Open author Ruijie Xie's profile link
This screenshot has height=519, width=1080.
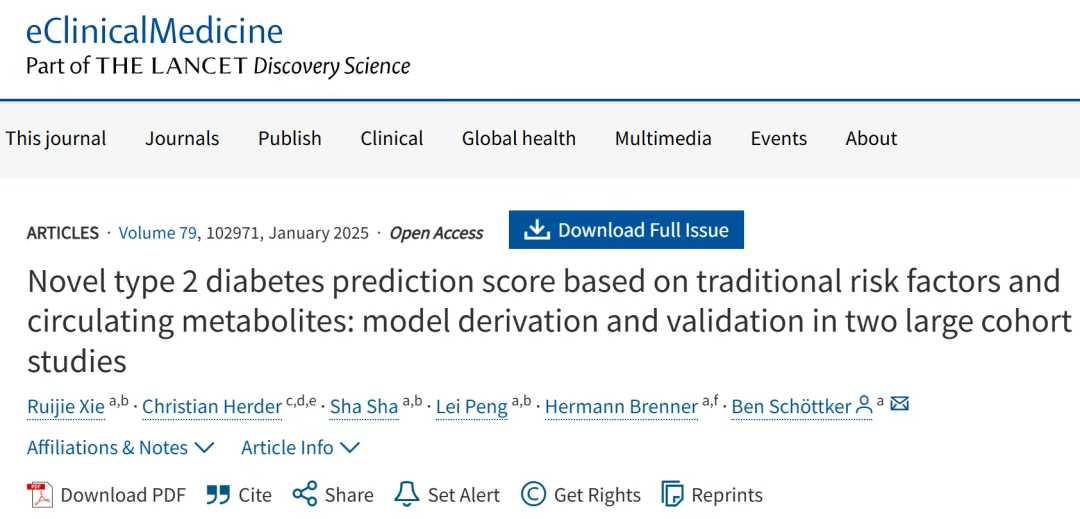pos(66,407)
